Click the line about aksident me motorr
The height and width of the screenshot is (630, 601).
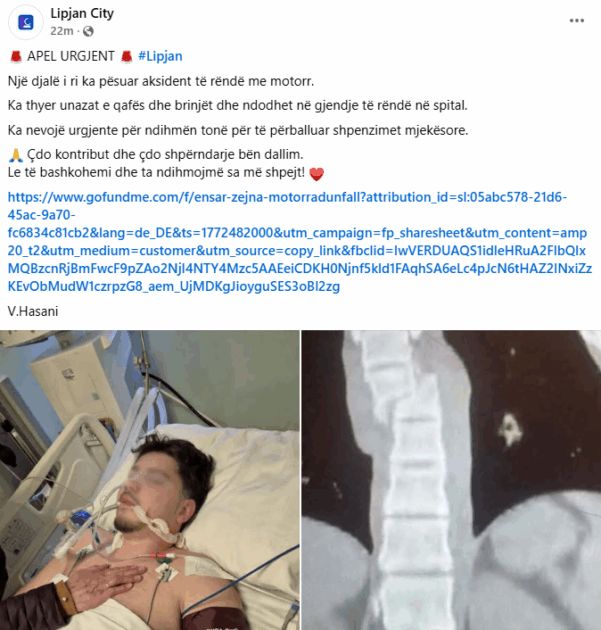tap(161, 82)
